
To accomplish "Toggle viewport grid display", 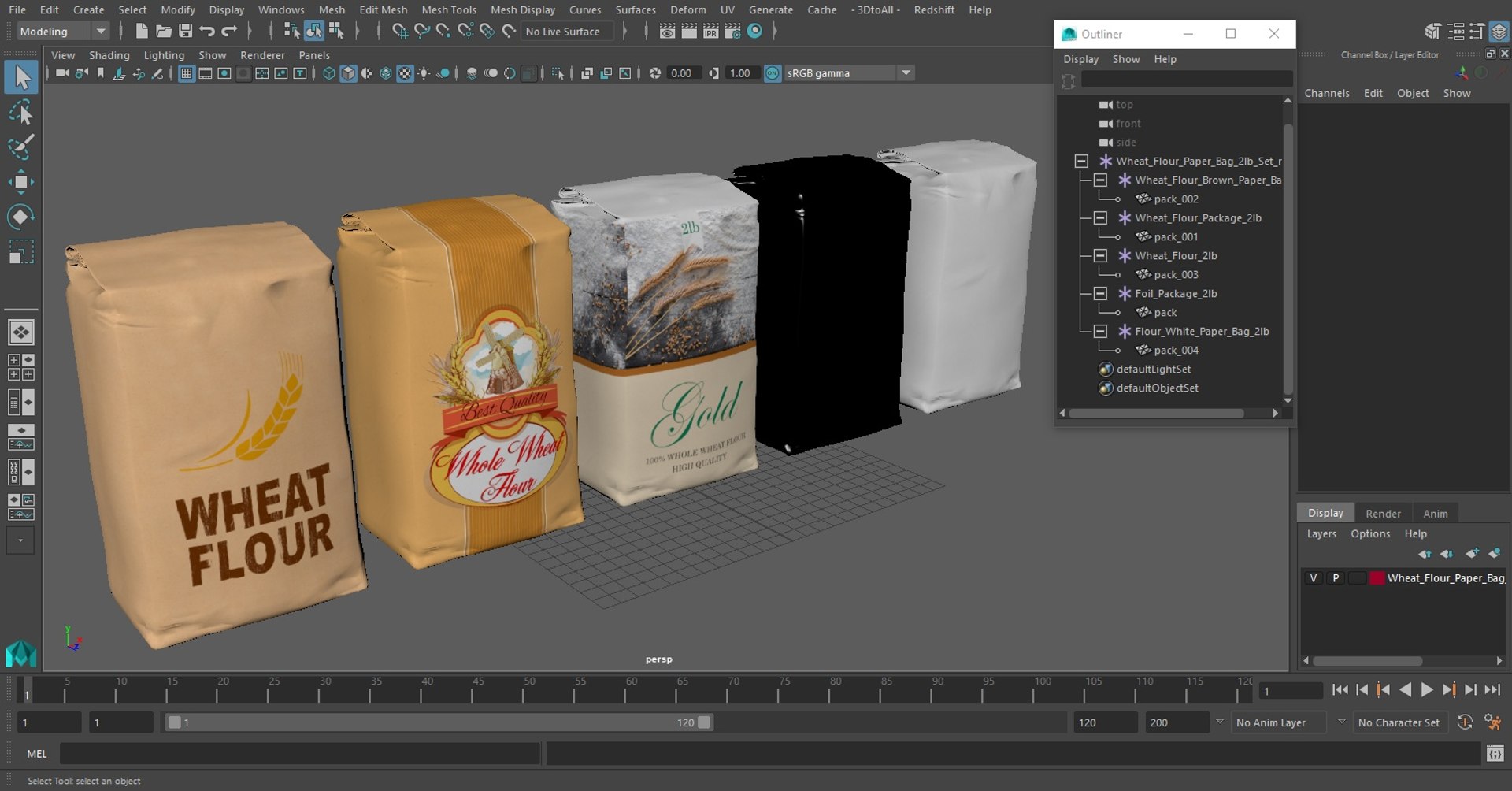I will click(186, 73).
